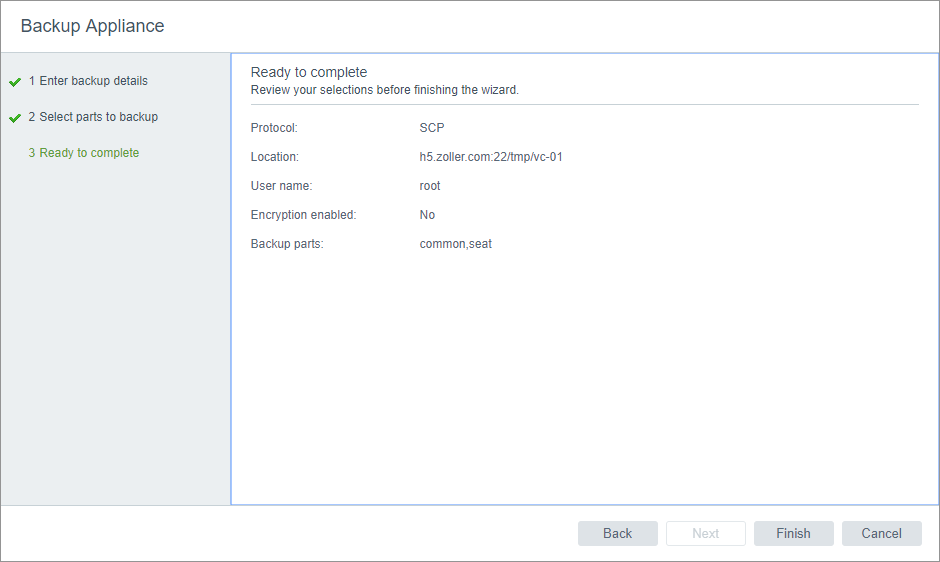940x562 pixels.
Task: Click the location value h5.zoller.com:22/tmp/vc-01
Action: pyautogui.click(x=491, y=157)
